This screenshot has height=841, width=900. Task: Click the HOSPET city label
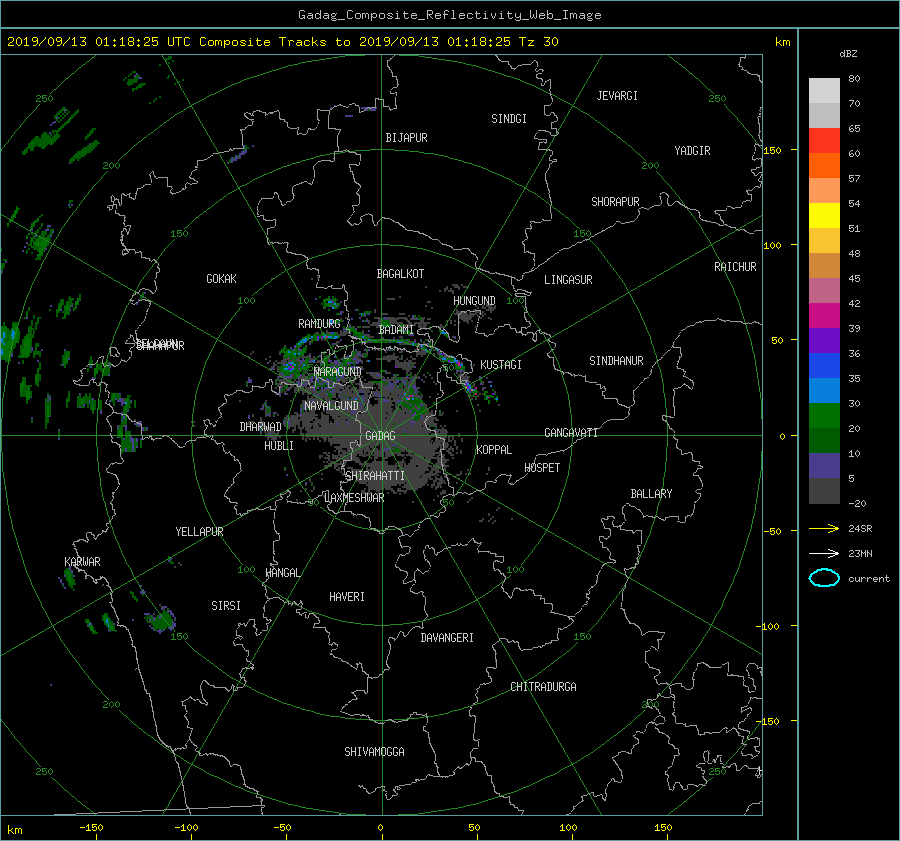(542, 468)
